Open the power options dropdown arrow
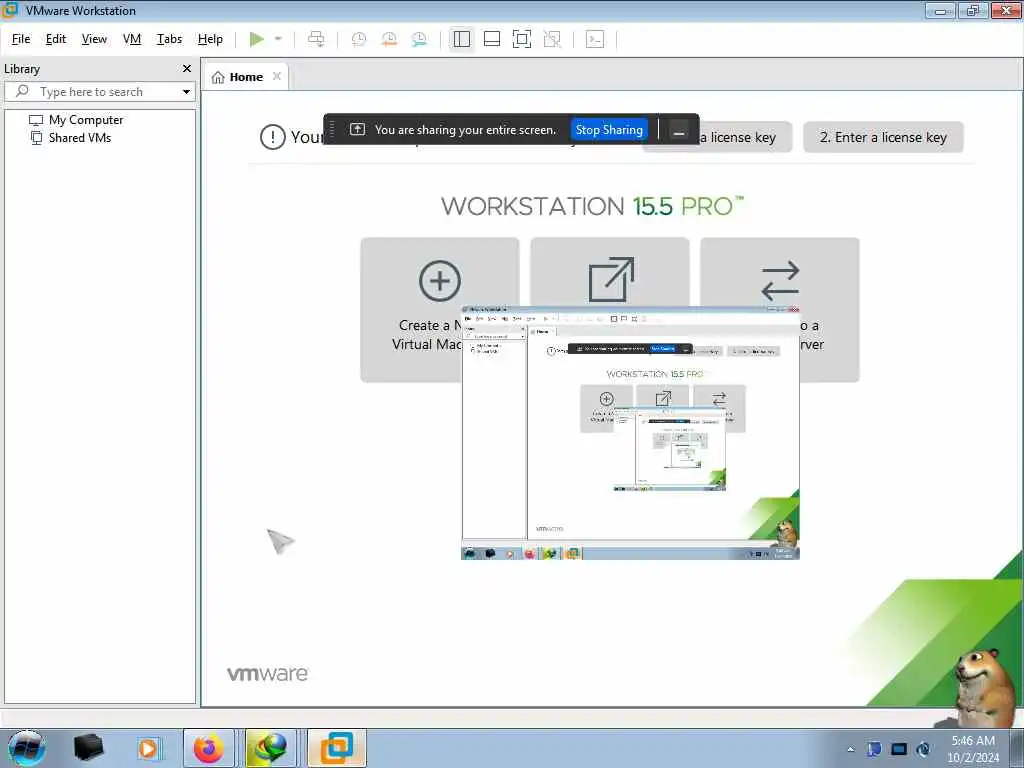Screen dimensions: 1024x768 [x=278, y=39]
